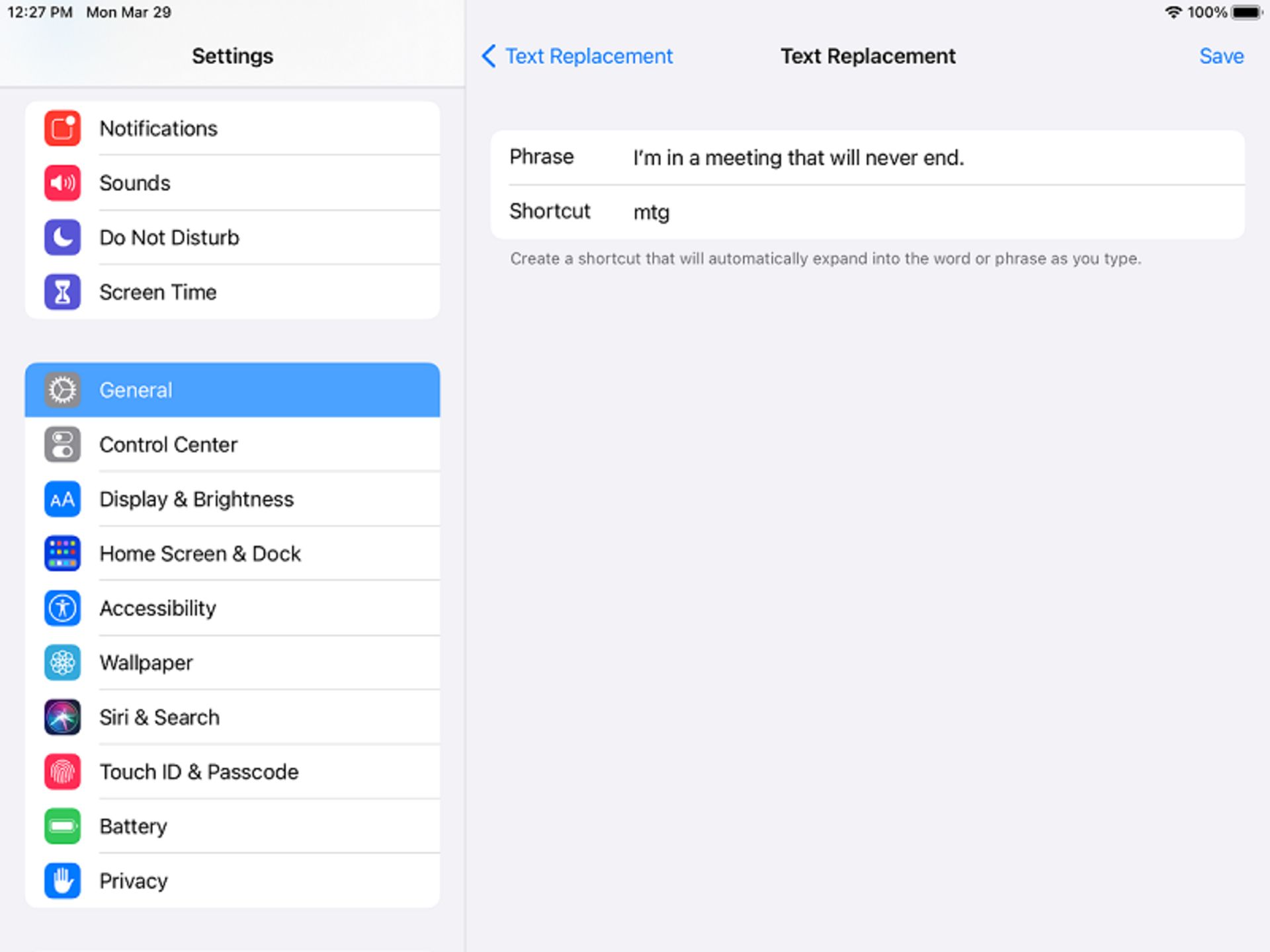
Task: Save the text replacement
Action: click(1221, 56)
